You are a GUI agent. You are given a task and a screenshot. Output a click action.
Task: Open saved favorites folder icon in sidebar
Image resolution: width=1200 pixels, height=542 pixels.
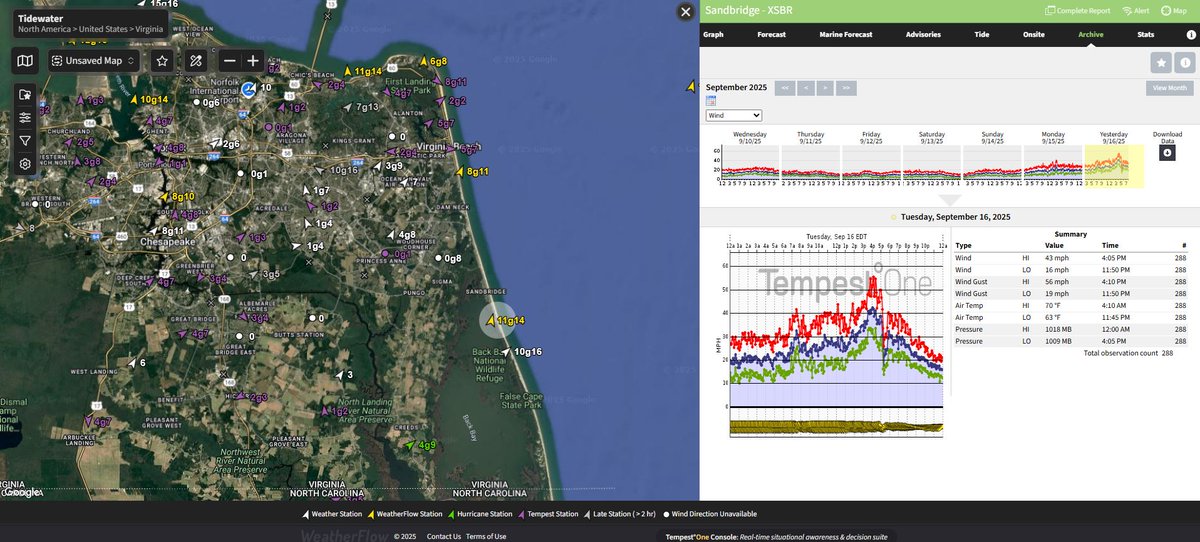25,95
